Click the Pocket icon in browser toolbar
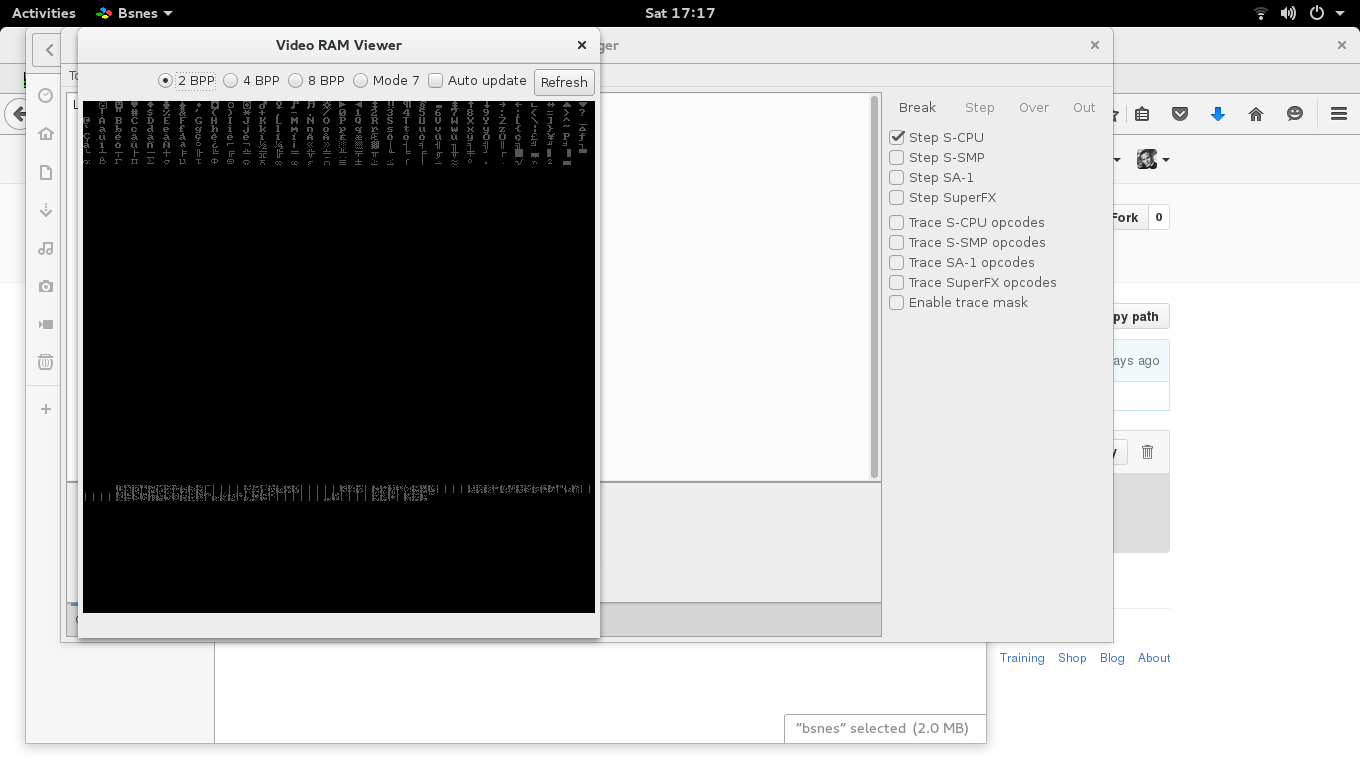The width and height of the screenshot is (1360, 768). pyautogui.click(x=1180, y=114)
